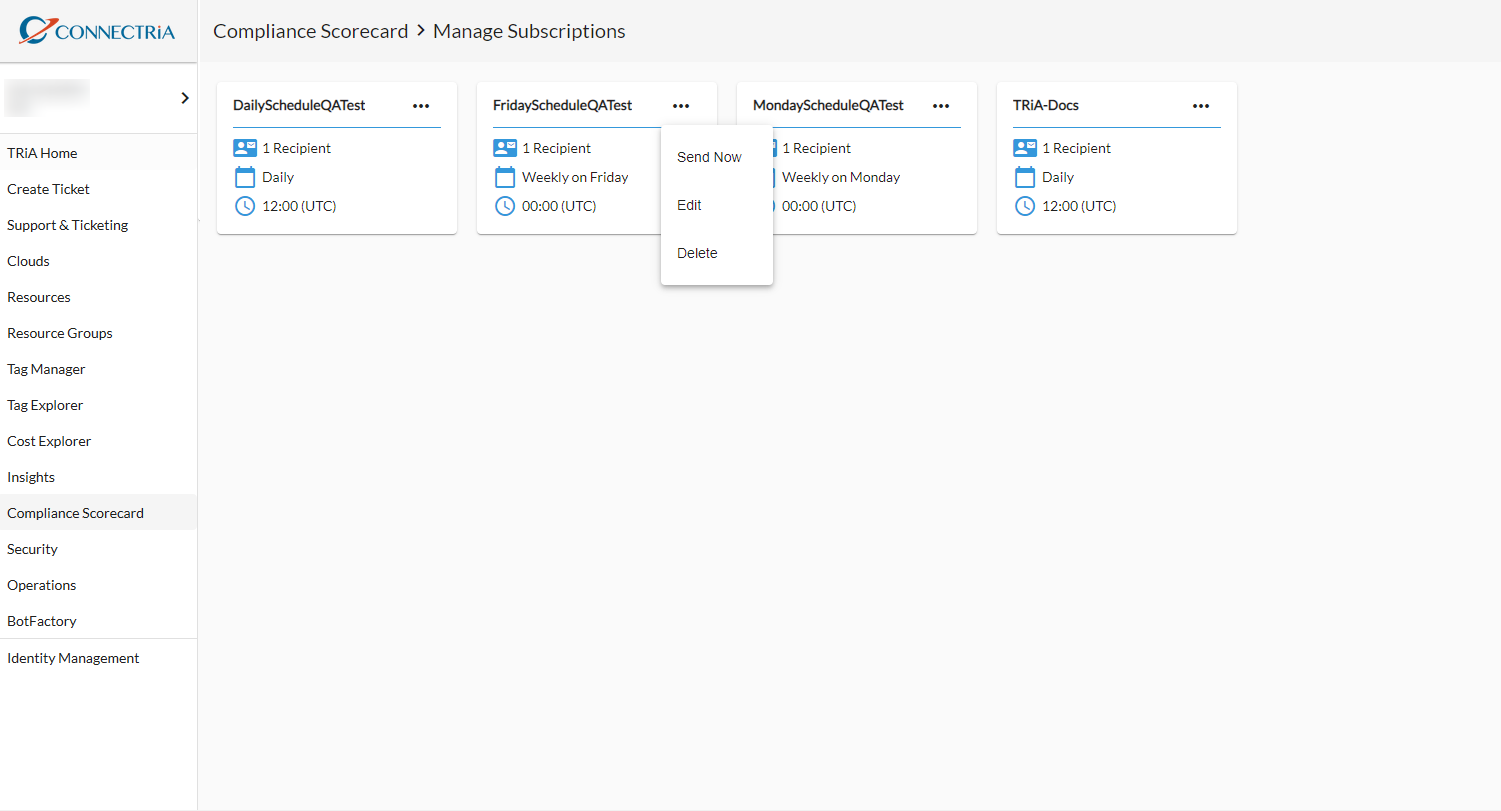Open the Security section
Viewport: 1501px width, 811px height.
[x=98, y=549]
